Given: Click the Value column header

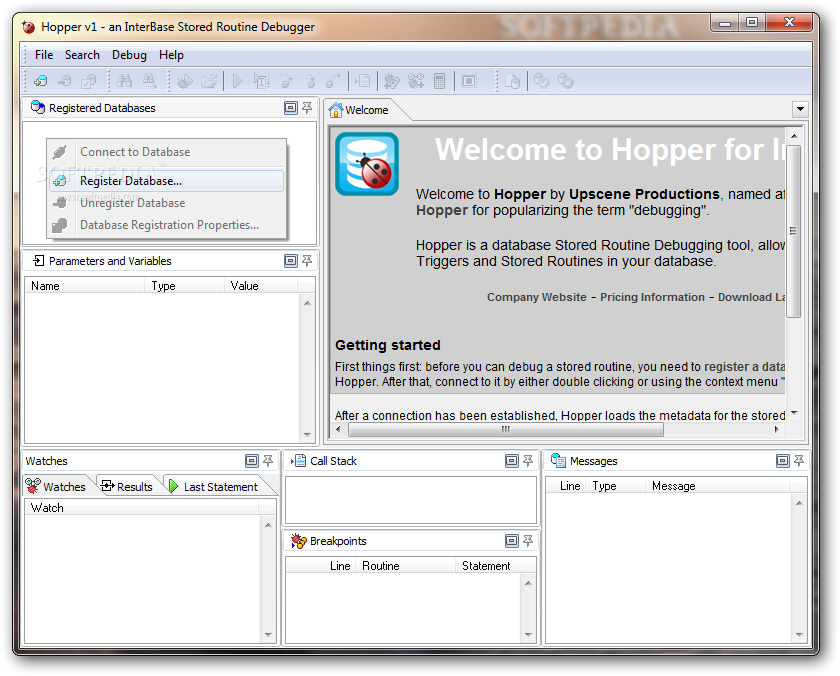Looking at the screenshot, I should [261, 286].
